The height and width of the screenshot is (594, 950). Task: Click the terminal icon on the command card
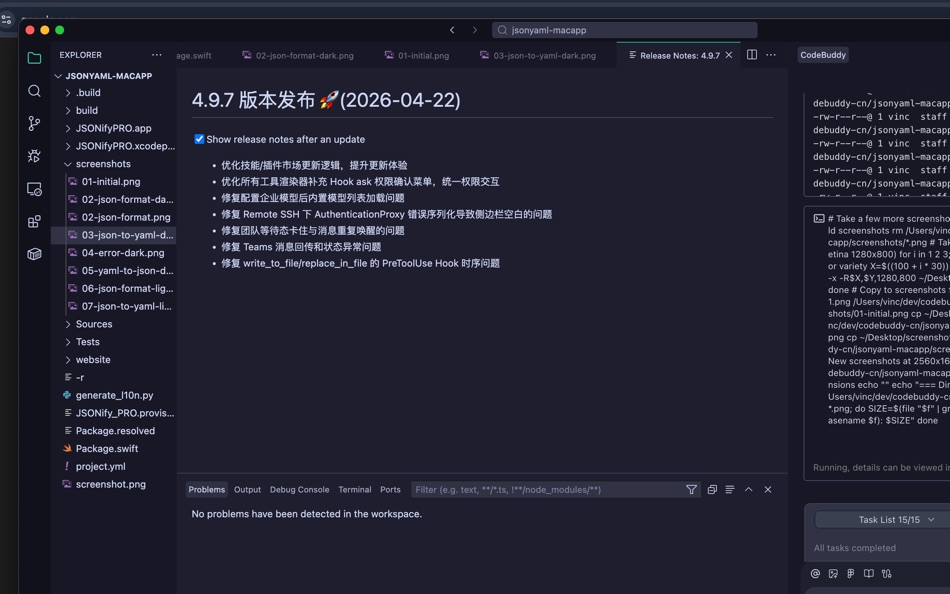[x=819, y=219]
